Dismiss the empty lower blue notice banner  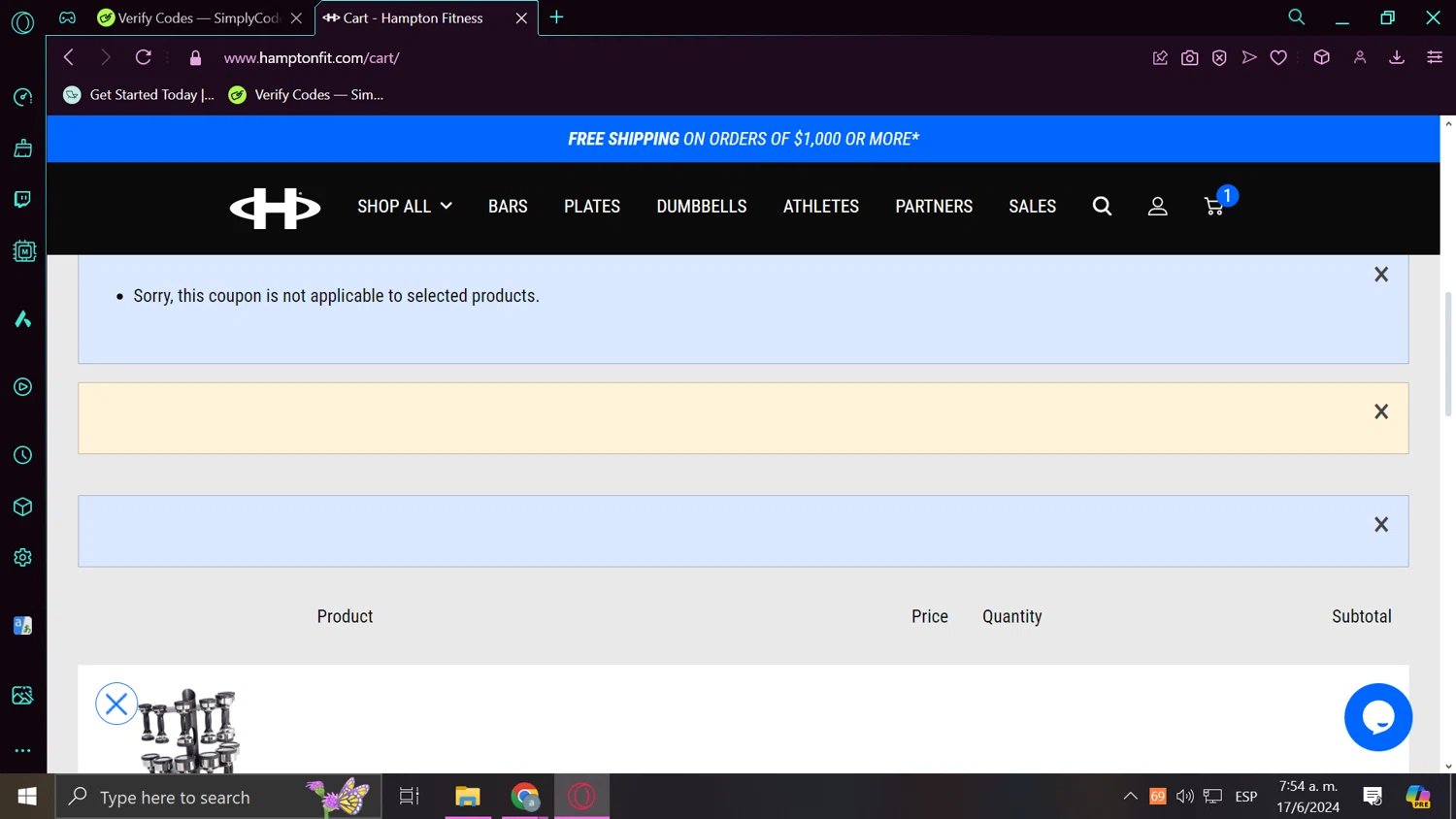tap(1381, 524)
